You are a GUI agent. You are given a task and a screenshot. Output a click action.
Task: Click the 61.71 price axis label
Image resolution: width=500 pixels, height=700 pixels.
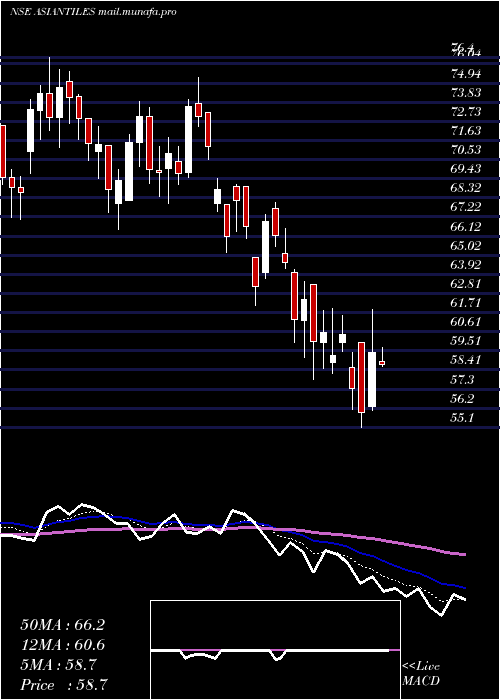pyautogui.click(x=466, y=302)
